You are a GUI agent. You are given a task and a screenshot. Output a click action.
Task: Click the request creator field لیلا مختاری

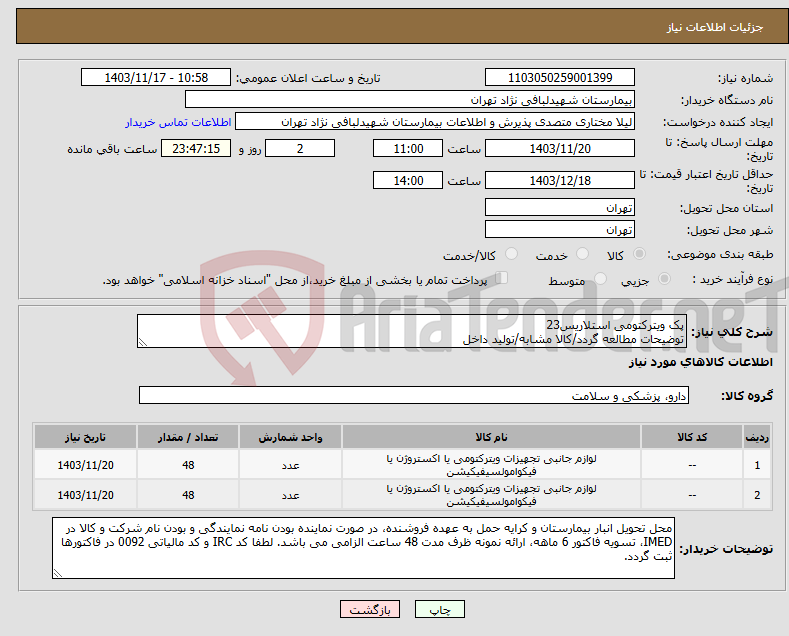(x=435, y=122)
